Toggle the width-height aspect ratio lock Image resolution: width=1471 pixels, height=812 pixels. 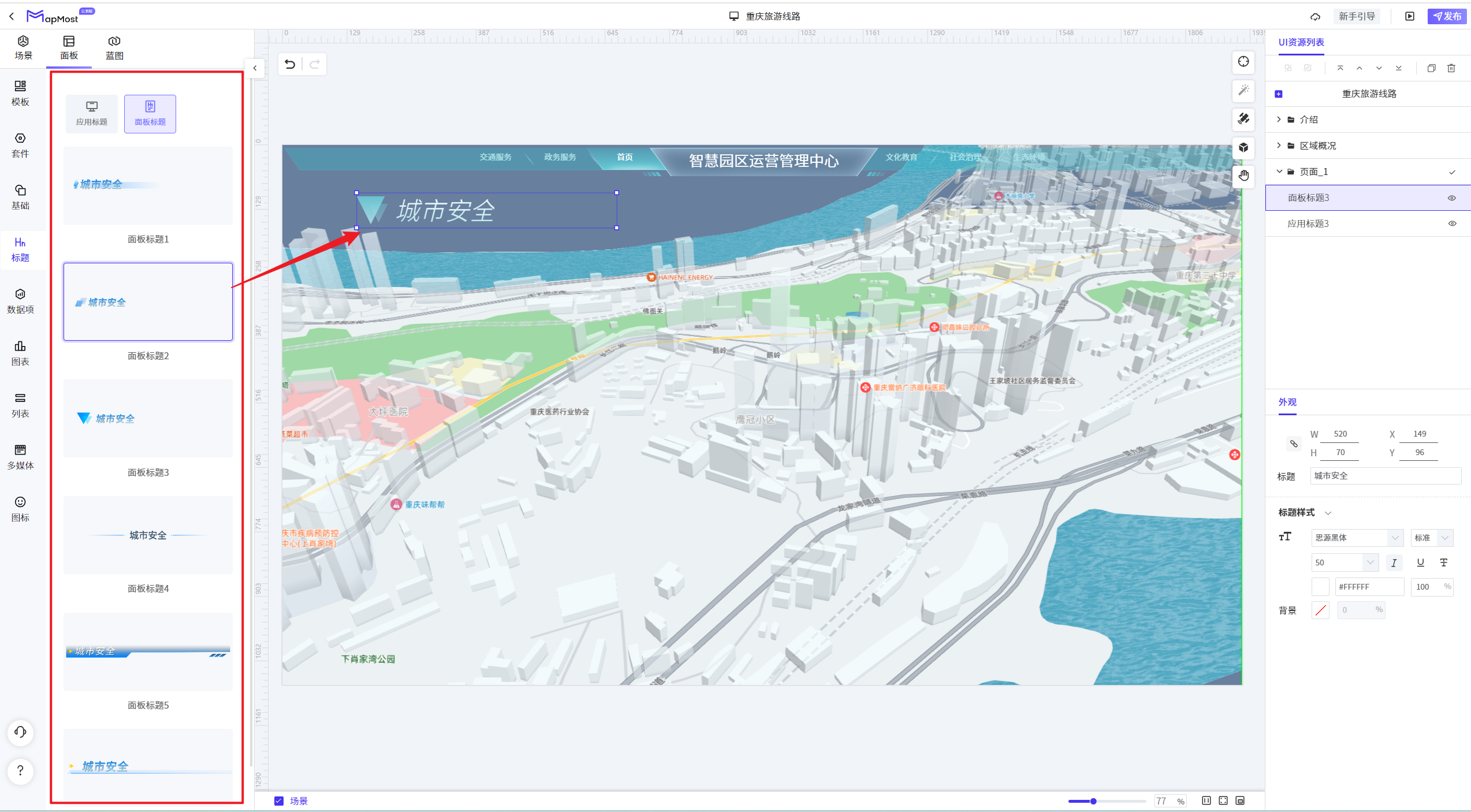1294,444
